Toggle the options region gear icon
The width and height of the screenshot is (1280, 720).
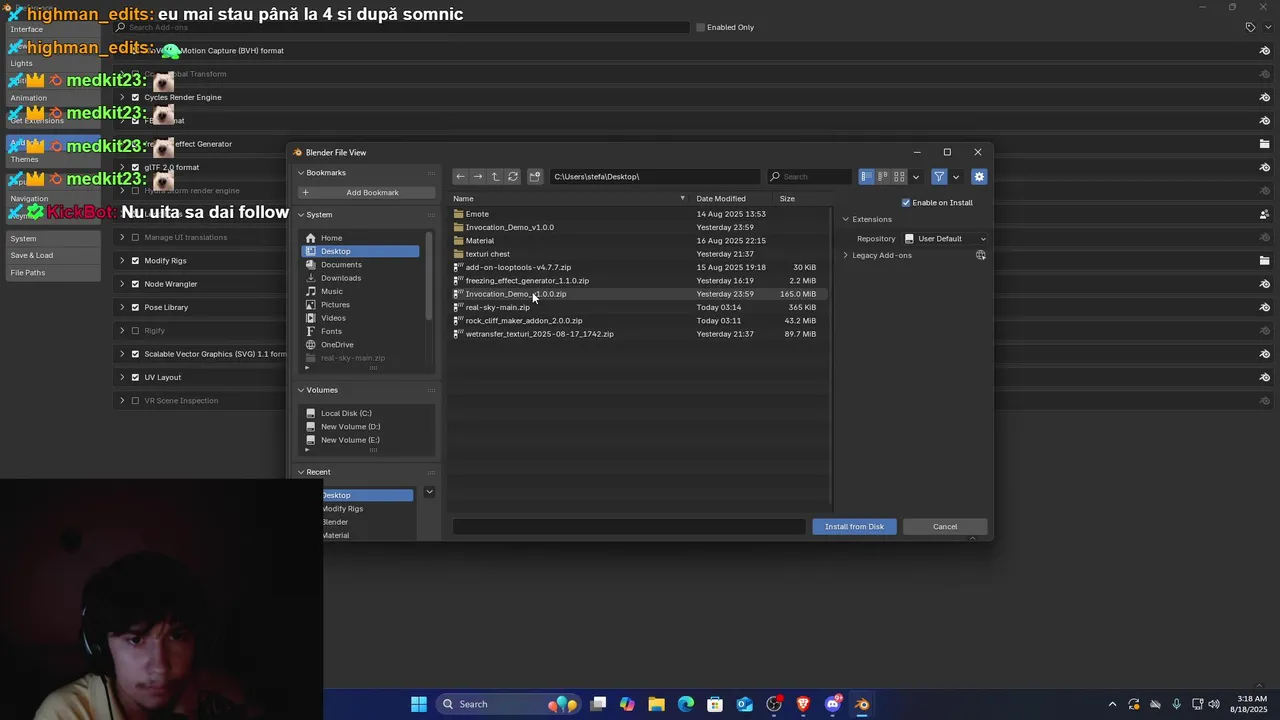(979, 176)
